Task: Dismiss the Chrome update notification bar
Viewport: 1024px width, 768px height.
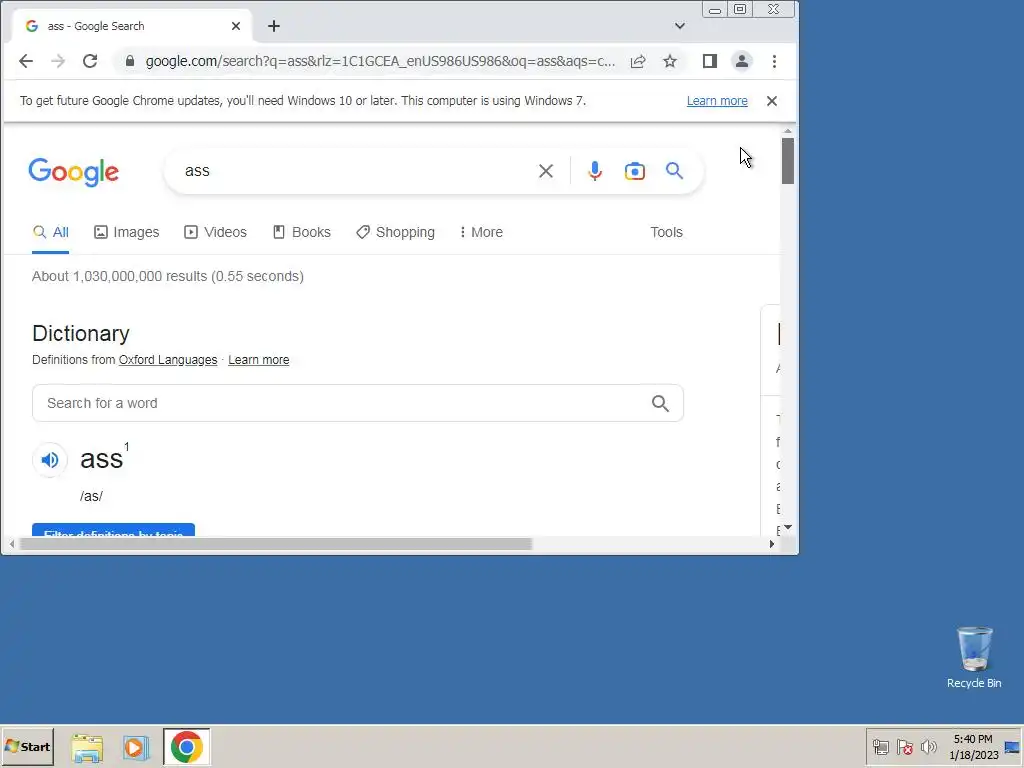Action: click(x=772, y=101)
